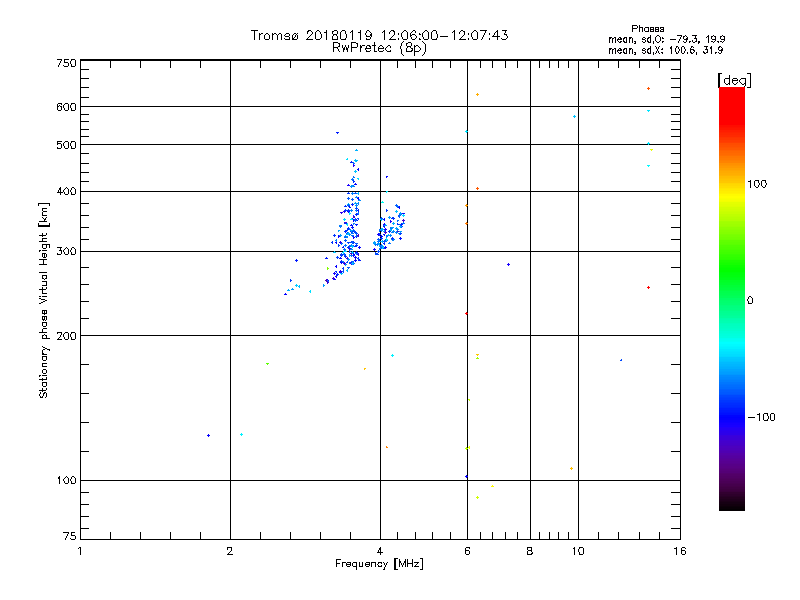Viewport: 800px width, 600px height.
Task: Click the "RwPretec (8p)" subtitle
Action: 379,48
